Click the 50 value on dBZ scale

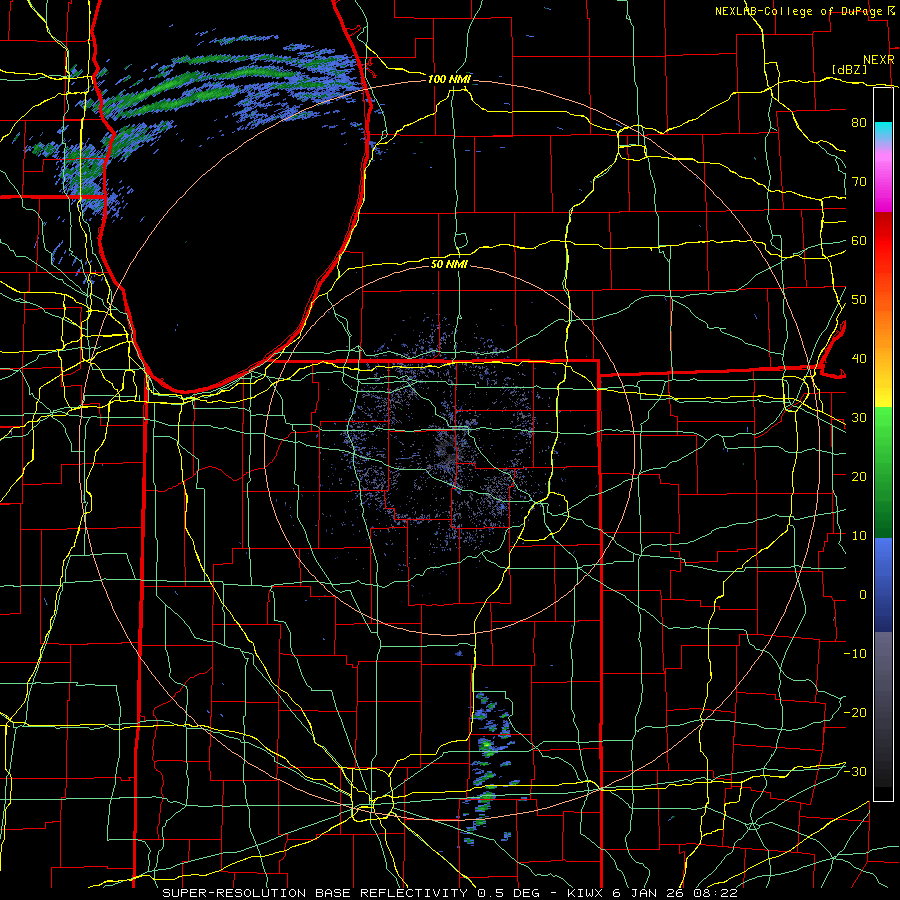coord(859,300)
